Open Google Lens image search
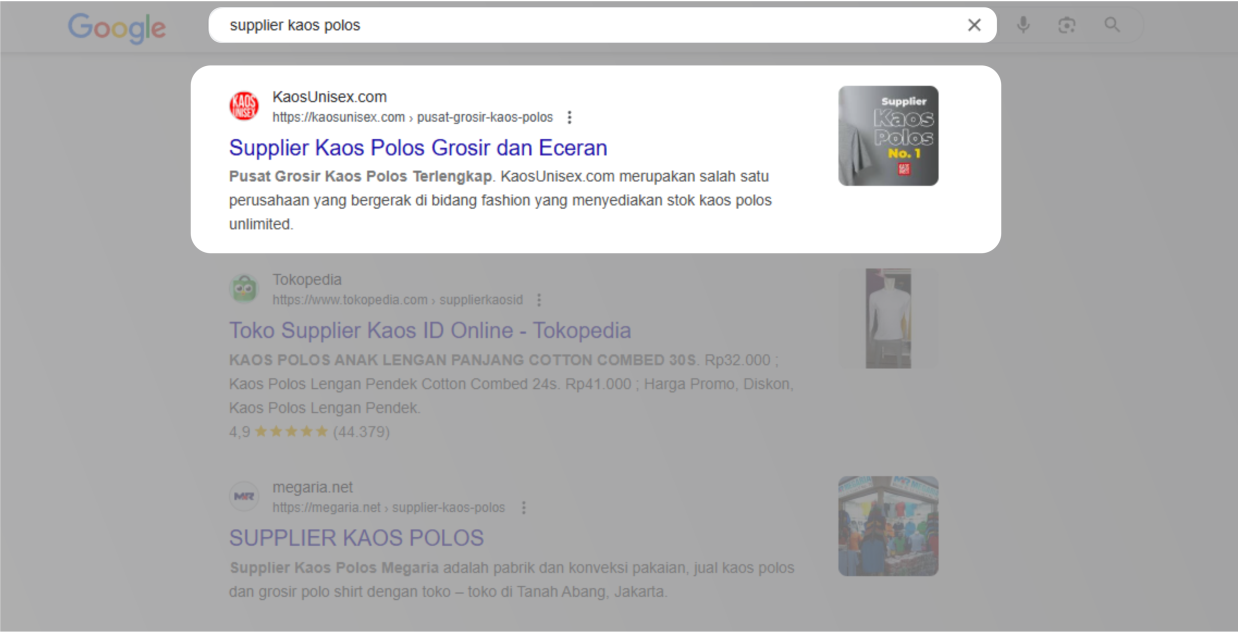The width and height of the screenshot is (1238, 632). coord(1067,25)
